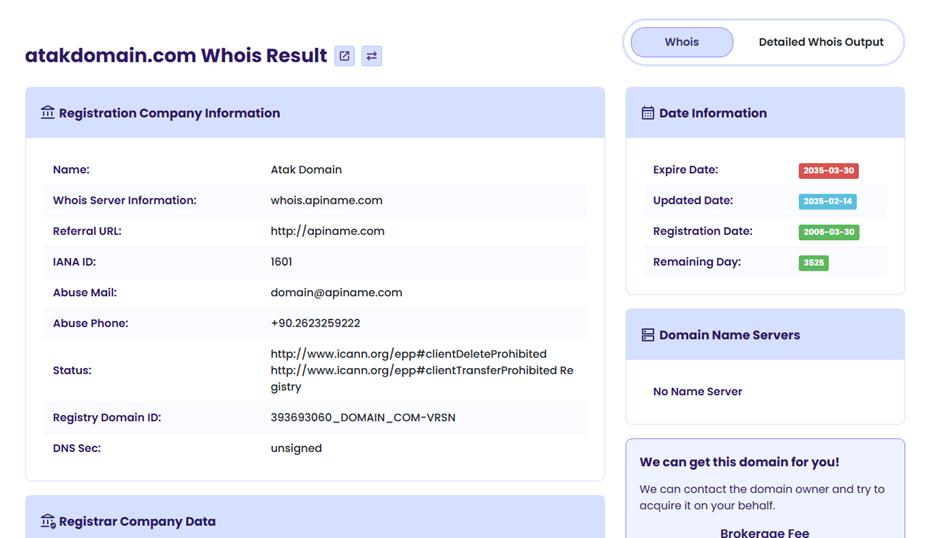Click the No Name Server text

pos(697,392)
